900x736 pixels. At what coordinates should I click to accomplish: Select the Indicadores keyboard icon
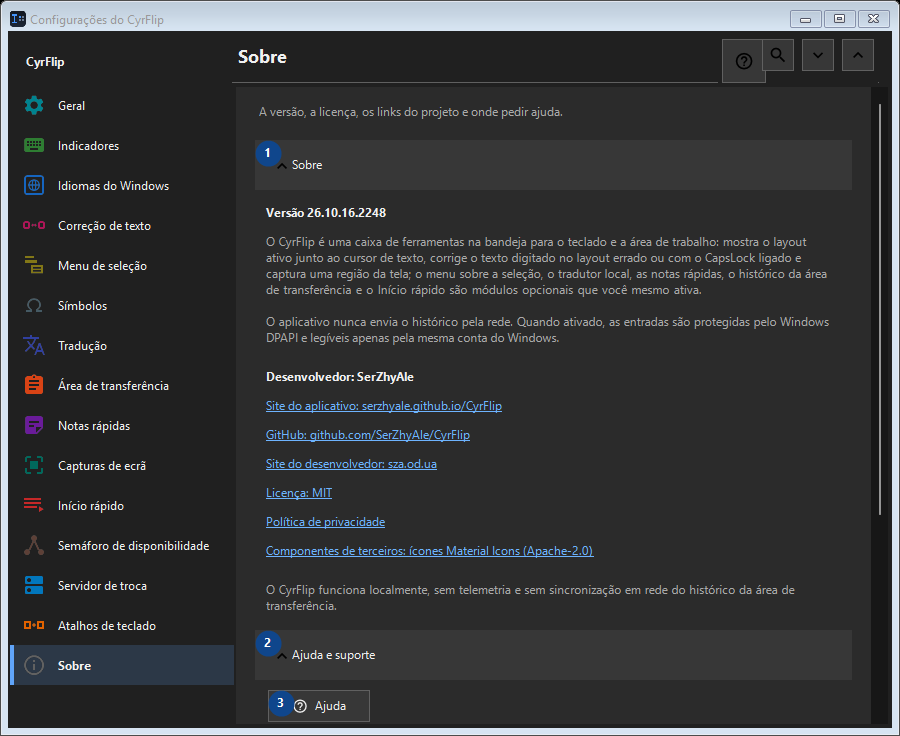(34, 146)
